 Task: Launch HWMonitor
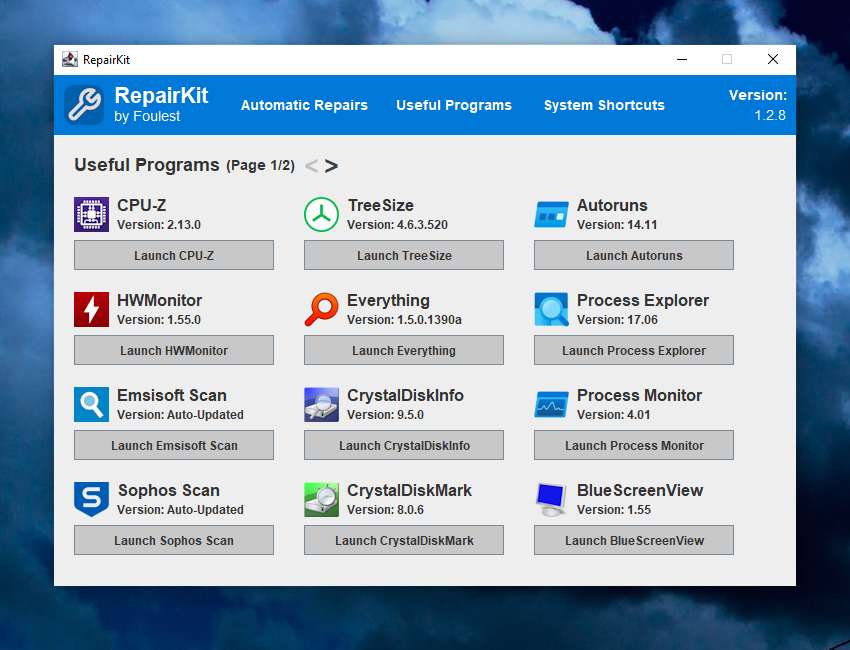point(174,350)
